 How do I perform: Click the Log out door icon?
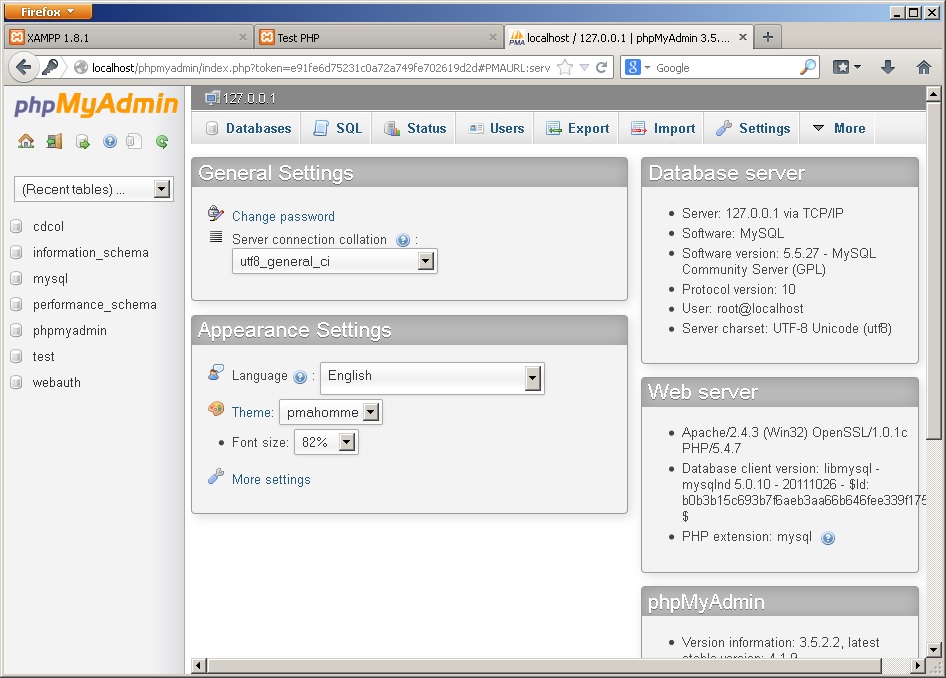[x=54, y=142]
